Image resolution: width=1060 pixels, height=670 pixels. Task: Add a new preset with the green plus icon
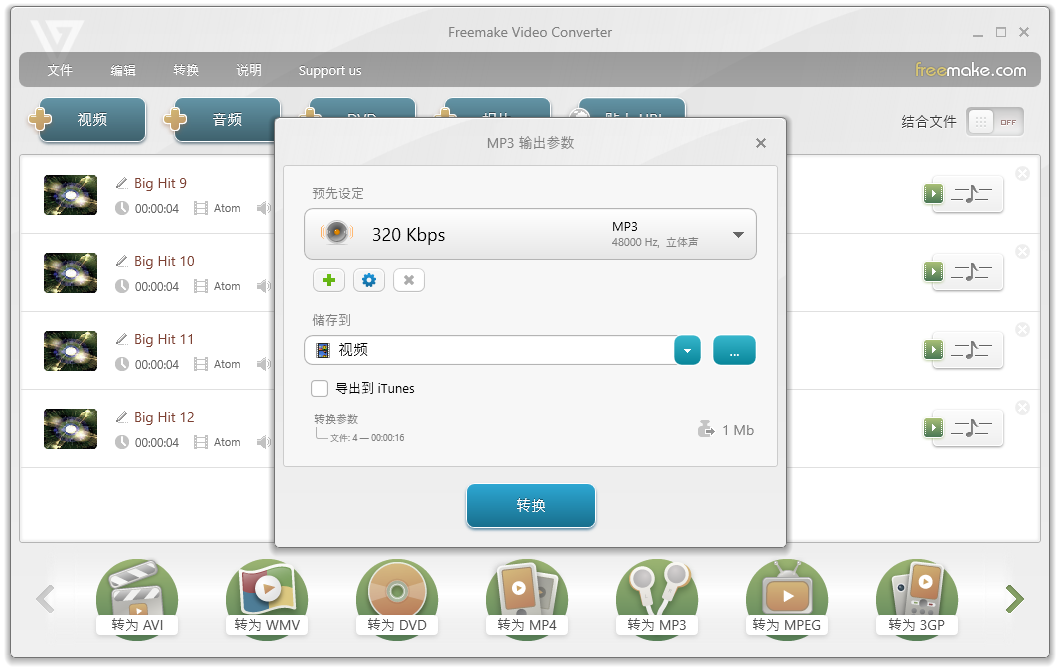[x=329, y=280]
